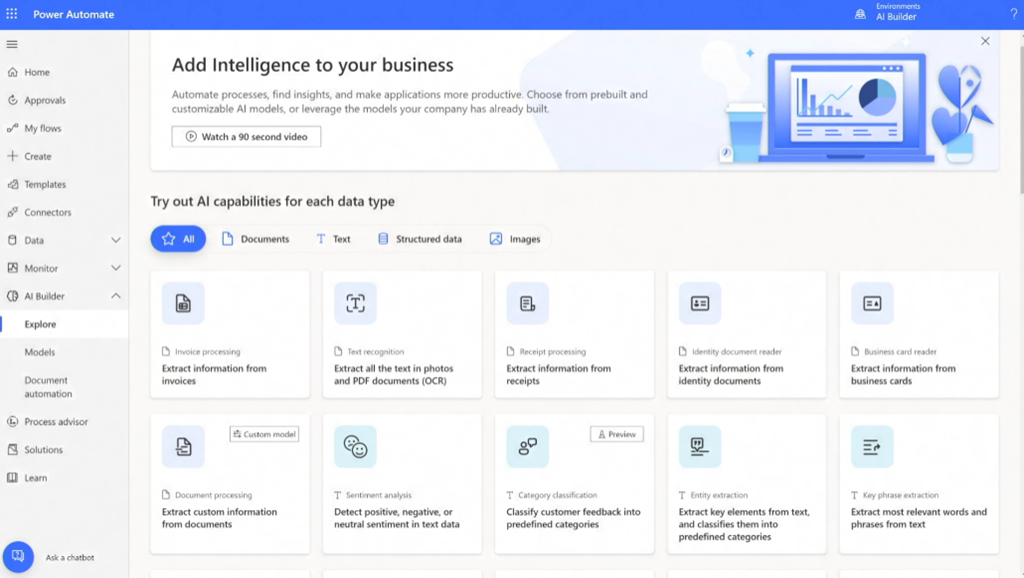The image size is (1024, 578).
Task: Open the identity document reader icon
Action: (x=700, y=304)
